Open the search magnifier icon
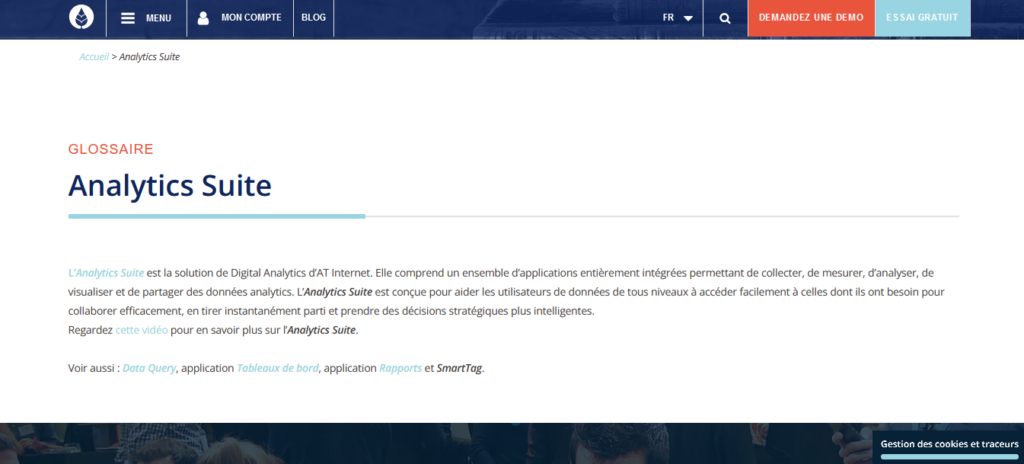 click(725, 18)
